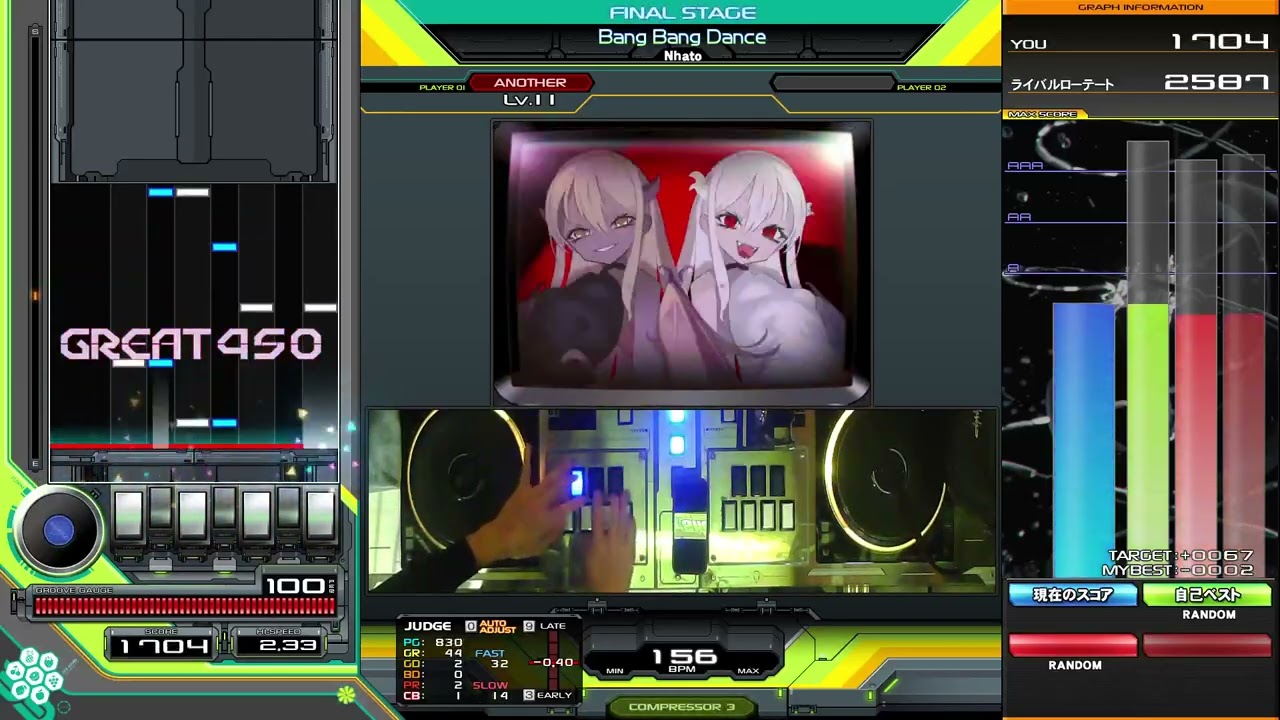
Task: Click the 現在のスコア legend button
Action: pyautogui.click(x=1073, y=595)
